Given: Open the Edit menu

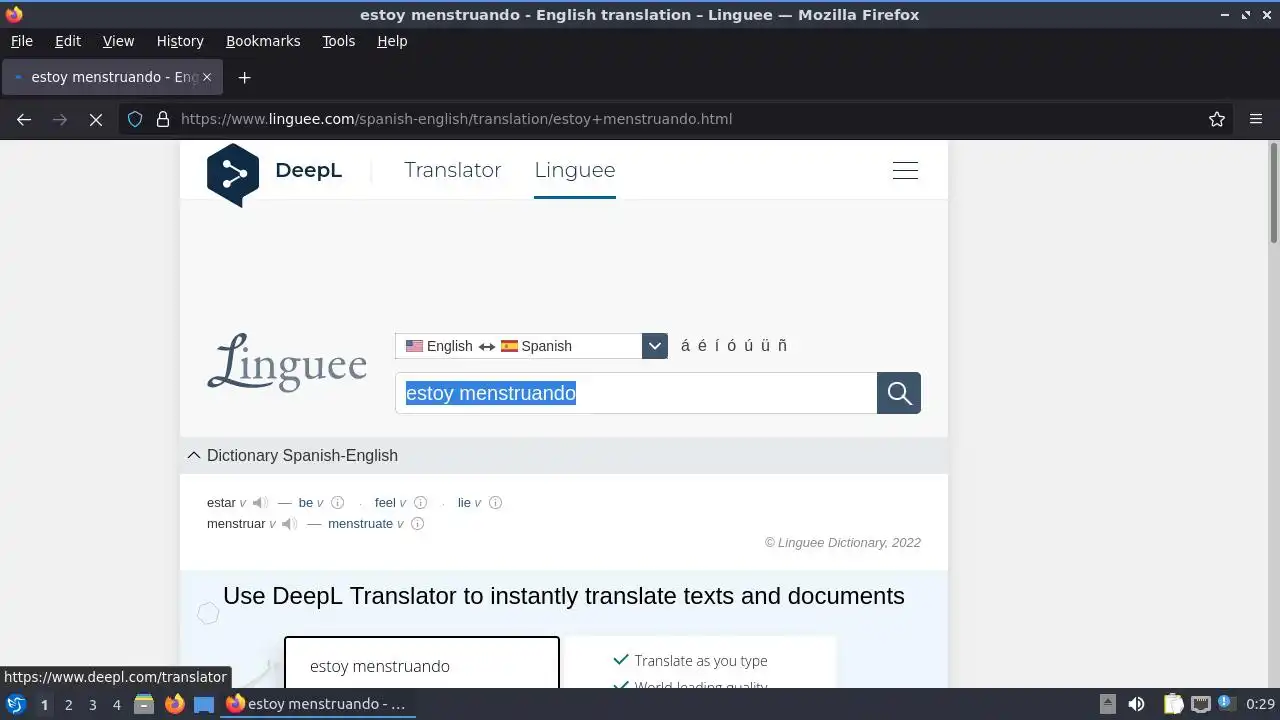Looking at the screenshot, I should [68, 41].
